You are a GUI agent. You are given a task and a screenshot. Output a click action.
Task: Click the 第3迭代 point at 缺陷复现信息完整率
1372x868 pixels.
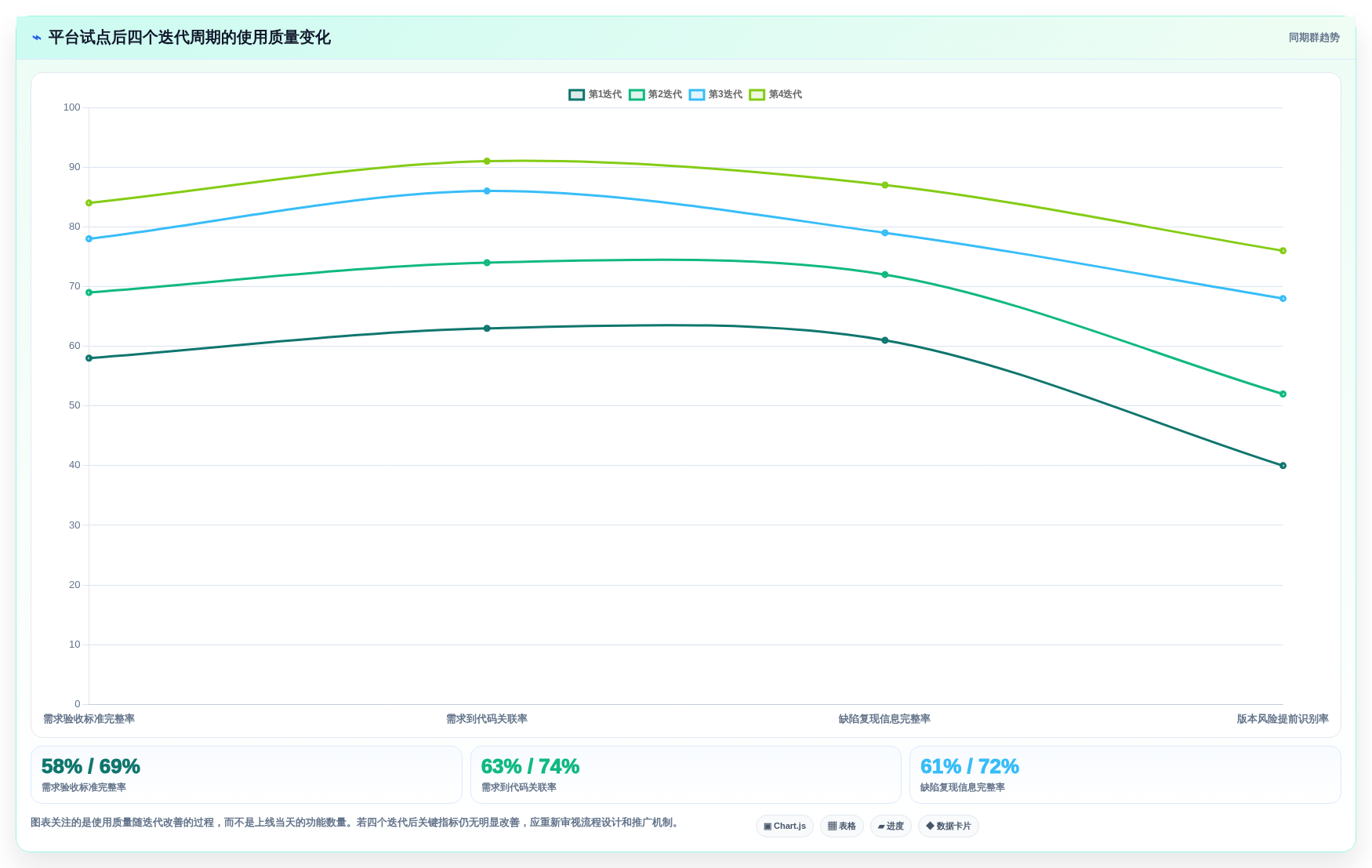tap(885, 233)
